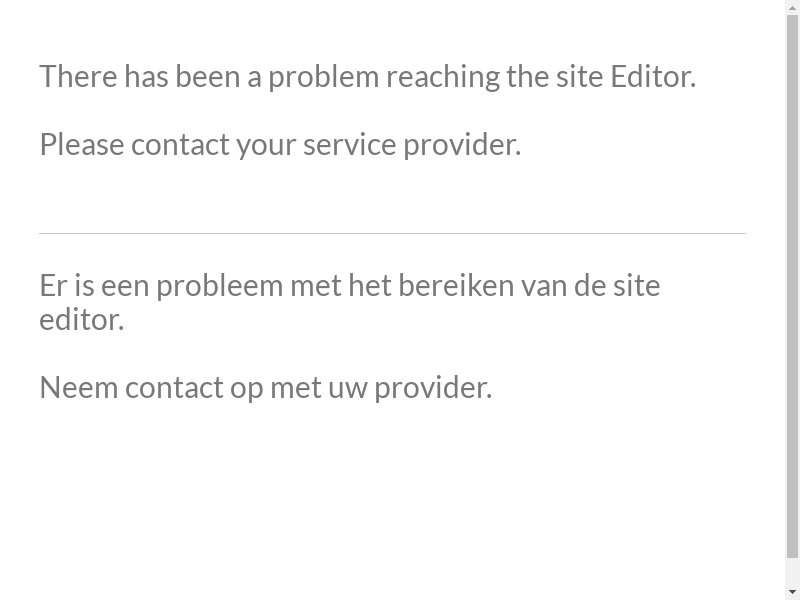Click the word "probleem" in the Dutch message
This screenshot has height=600, width=800.
click(x=219, y=286)
